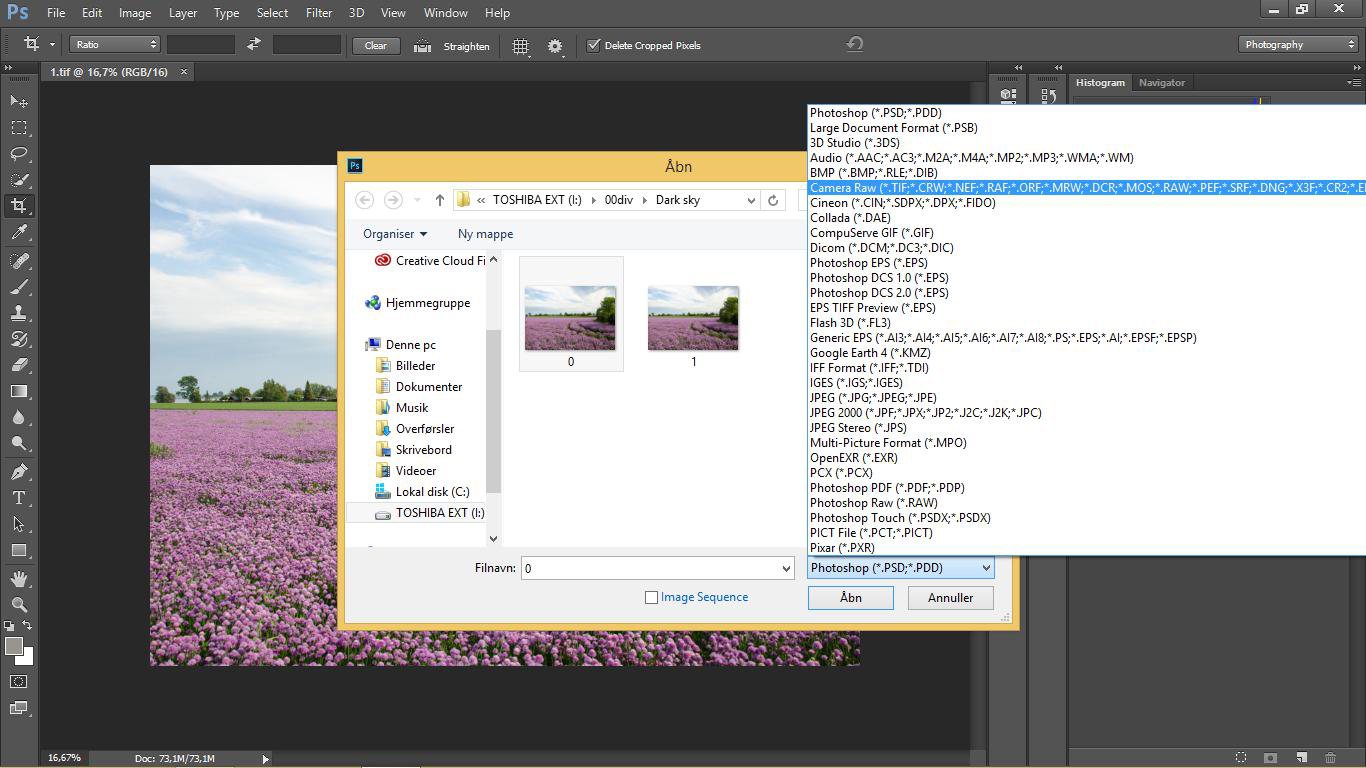The width and height of the screenshot is (1366, 768).
Task: Select the Zoom tool
Action: pyautogui.click(x=19, y=604)
